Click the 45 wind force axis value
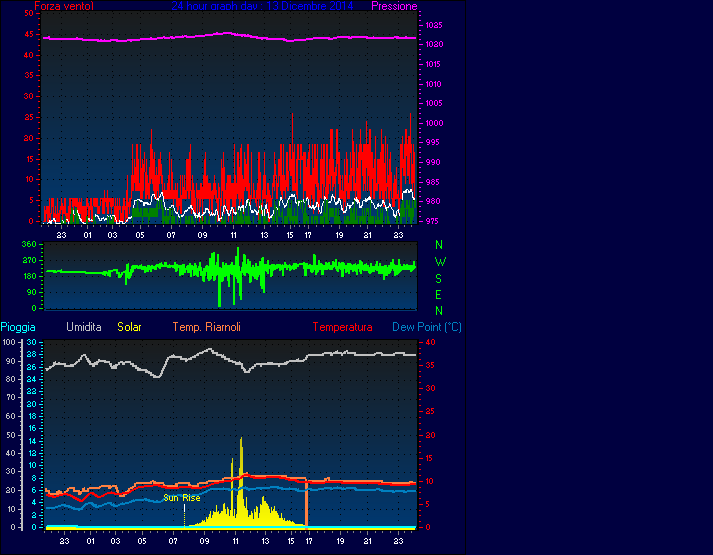Viewport: 713px width, 555px height. point(29,34)
